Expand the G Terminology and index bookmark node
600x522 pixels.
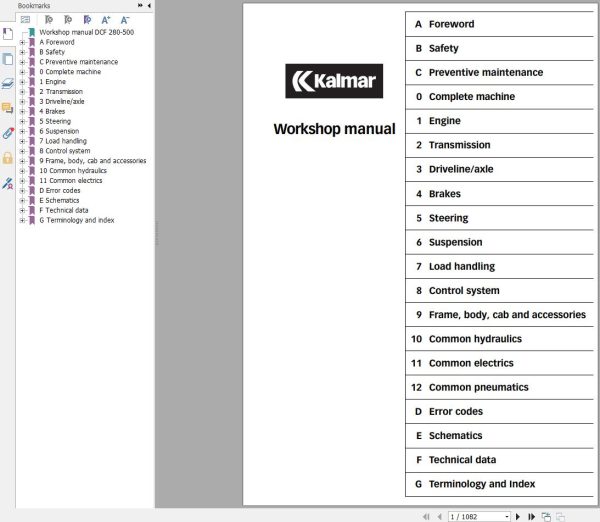22,220
